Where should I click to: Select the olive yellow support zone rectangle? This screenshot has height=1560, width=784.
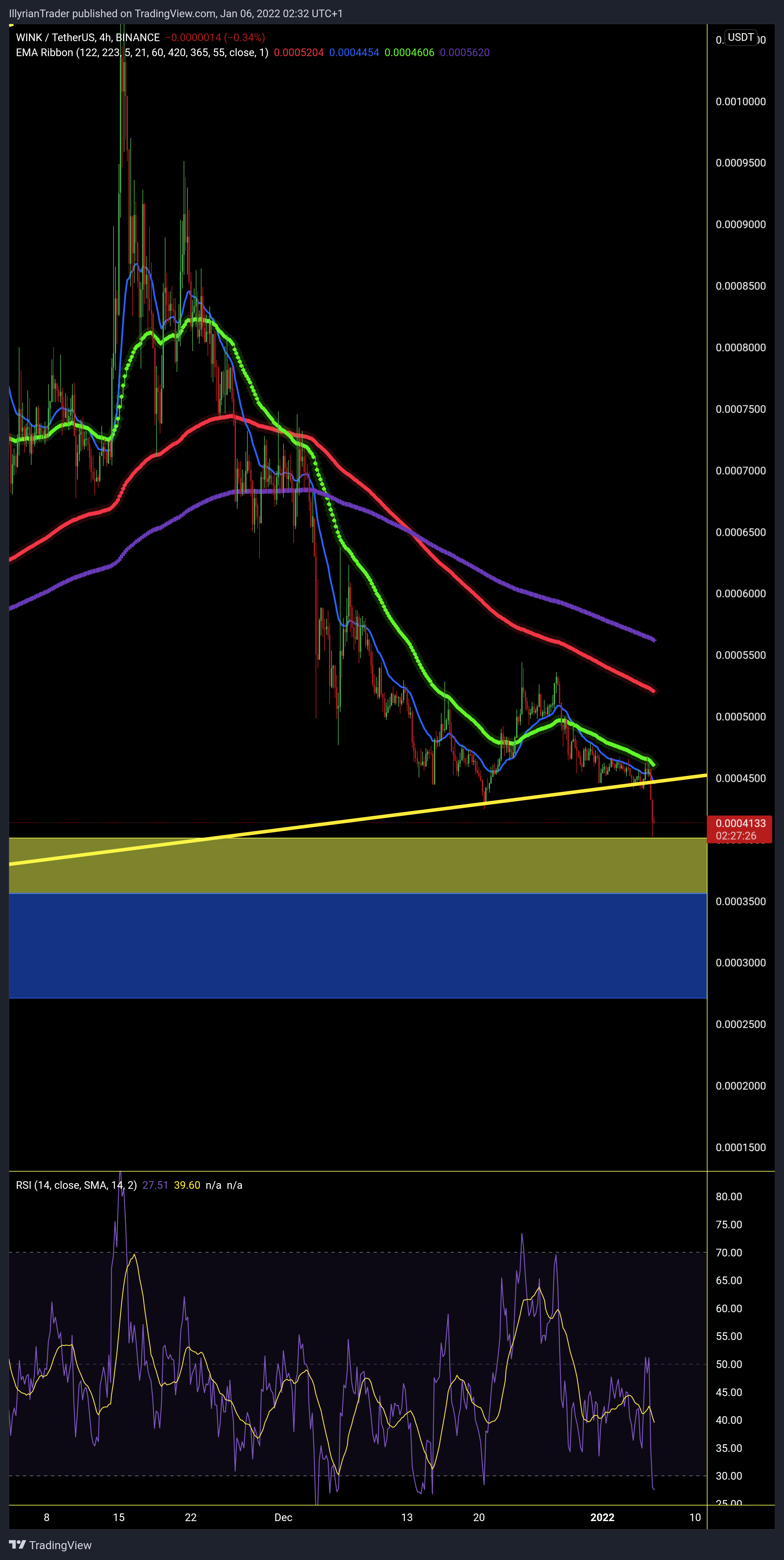coord(358,865)
